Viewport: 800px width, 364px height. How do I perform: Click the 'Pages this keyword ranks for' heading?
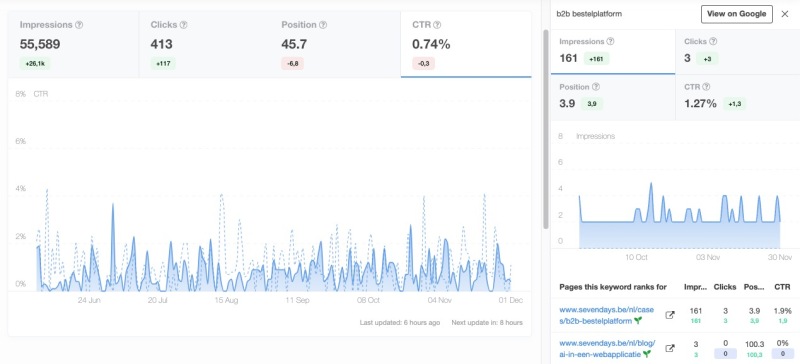pyautogui.click(x=613, y=287)
